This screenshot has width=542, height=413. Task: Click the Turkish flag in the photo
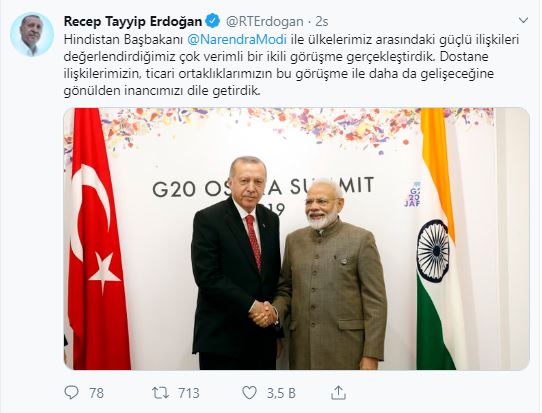(x=97, y=238)
